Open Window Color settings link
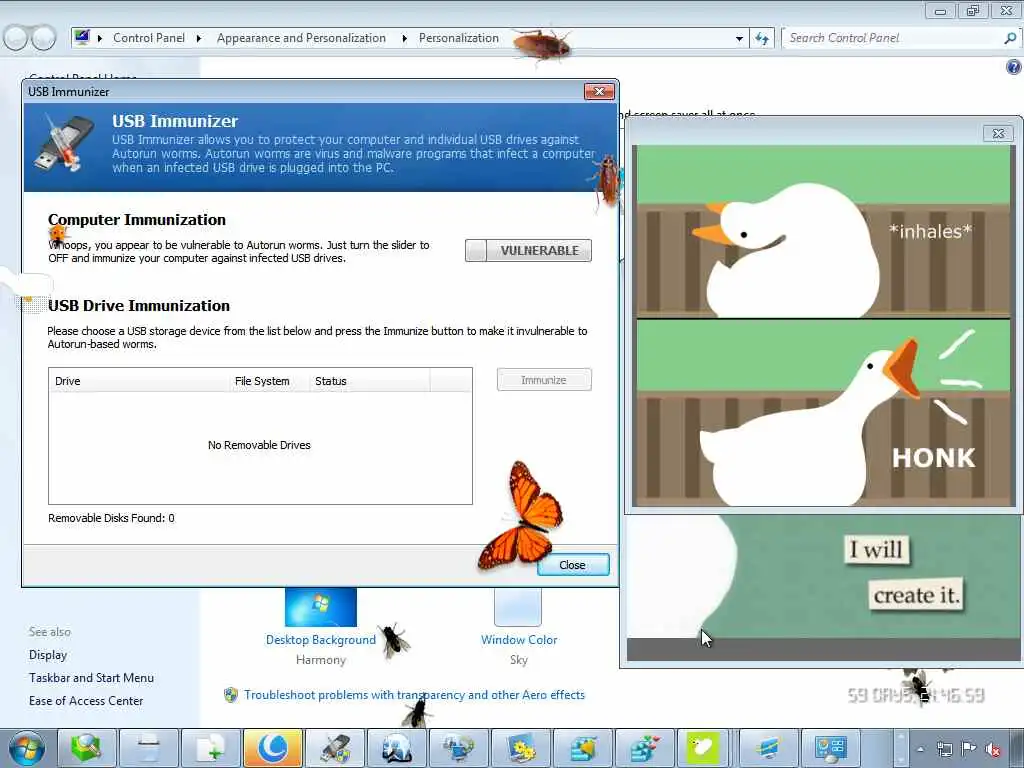Image resolution: width=1024 pixels, height=768 pixels. tap(519, 640)
